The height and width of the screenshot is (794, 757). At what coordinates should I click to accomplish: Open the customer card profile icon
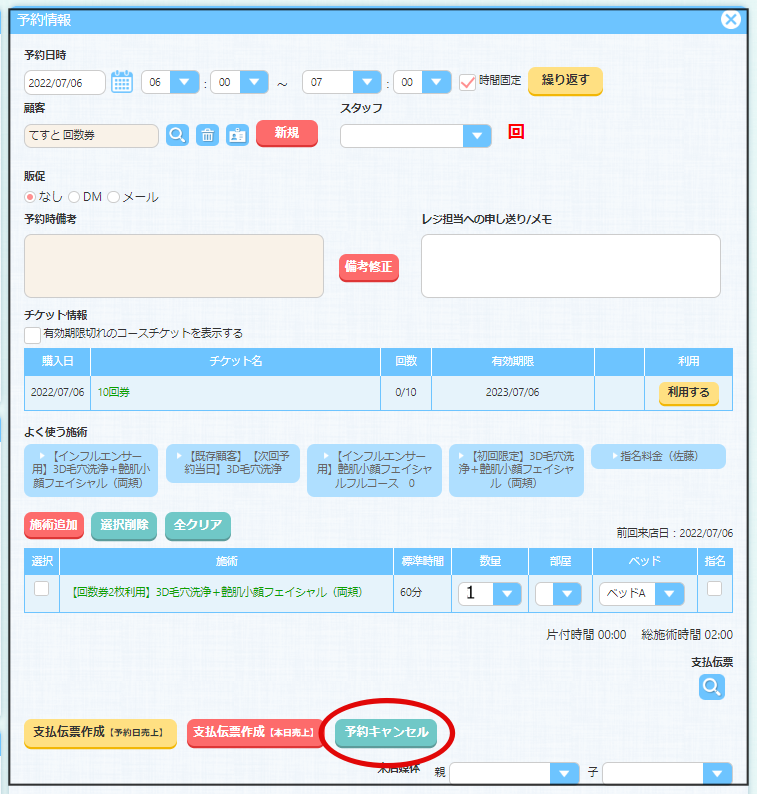237,136
